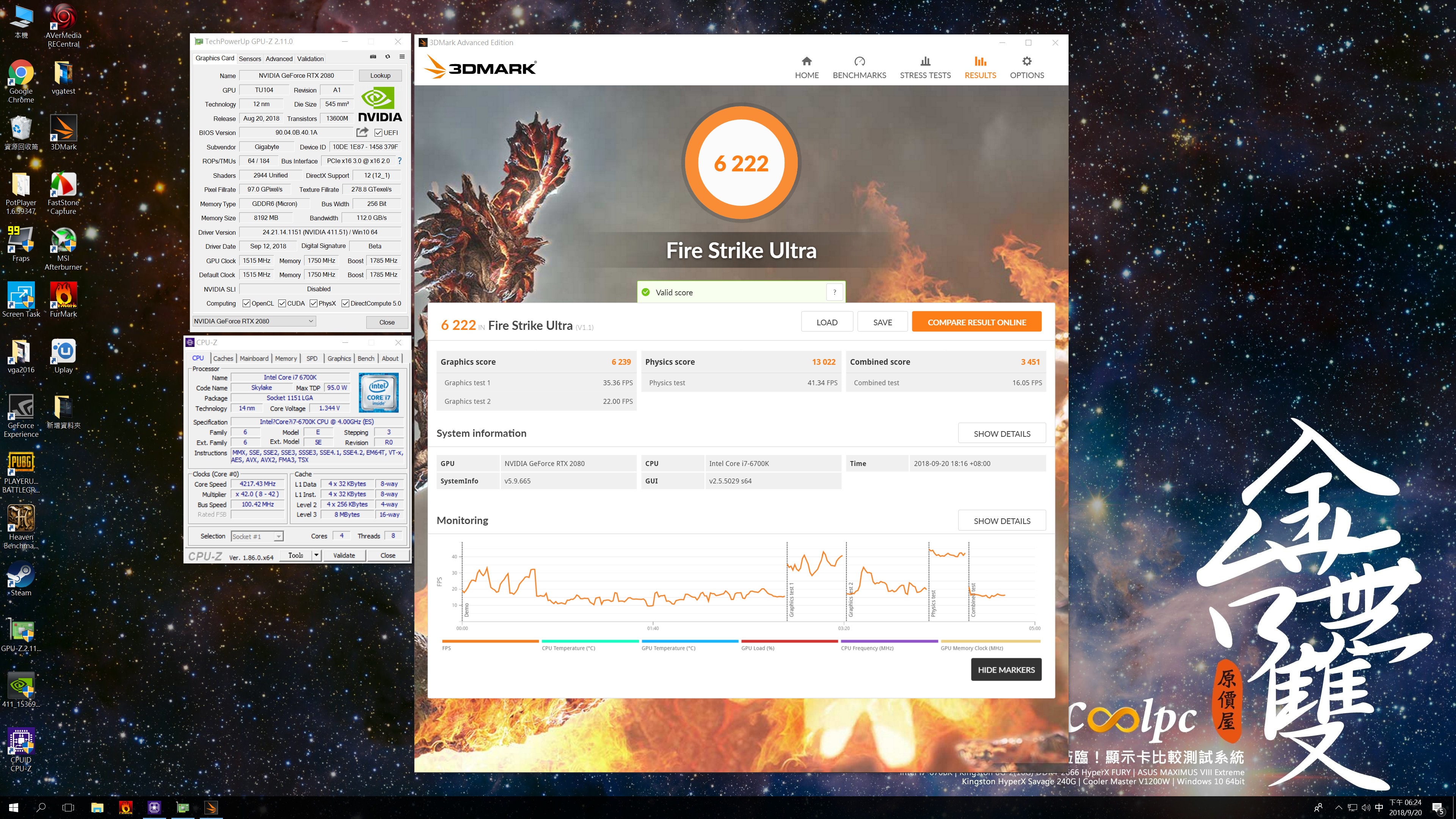Open the STRESS TESTS section in 3DMark

[925, 68]
